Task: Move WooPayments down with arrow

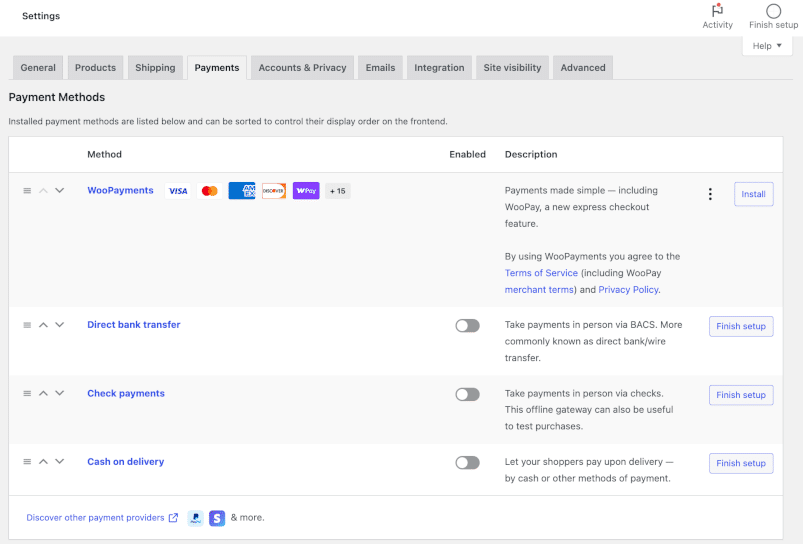Action: [x=59, y=191]
